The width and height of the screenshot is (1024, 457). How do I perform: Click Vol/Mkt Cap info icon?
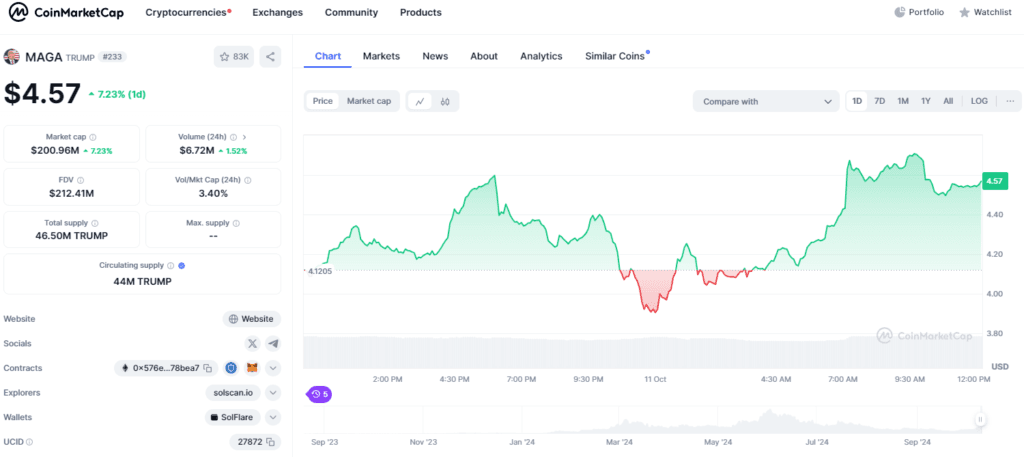coord(248,180)
